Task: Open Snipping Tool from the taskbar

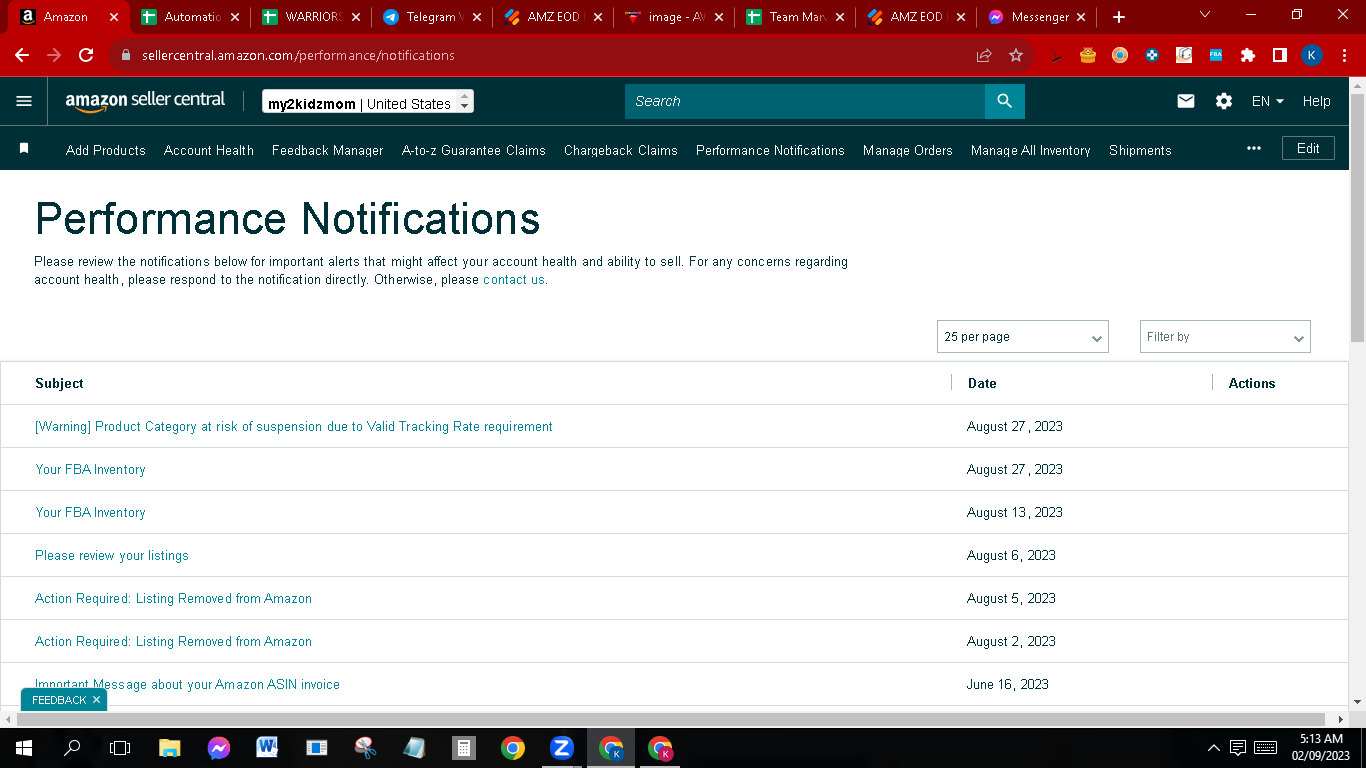Action: (x=365, y=747)
